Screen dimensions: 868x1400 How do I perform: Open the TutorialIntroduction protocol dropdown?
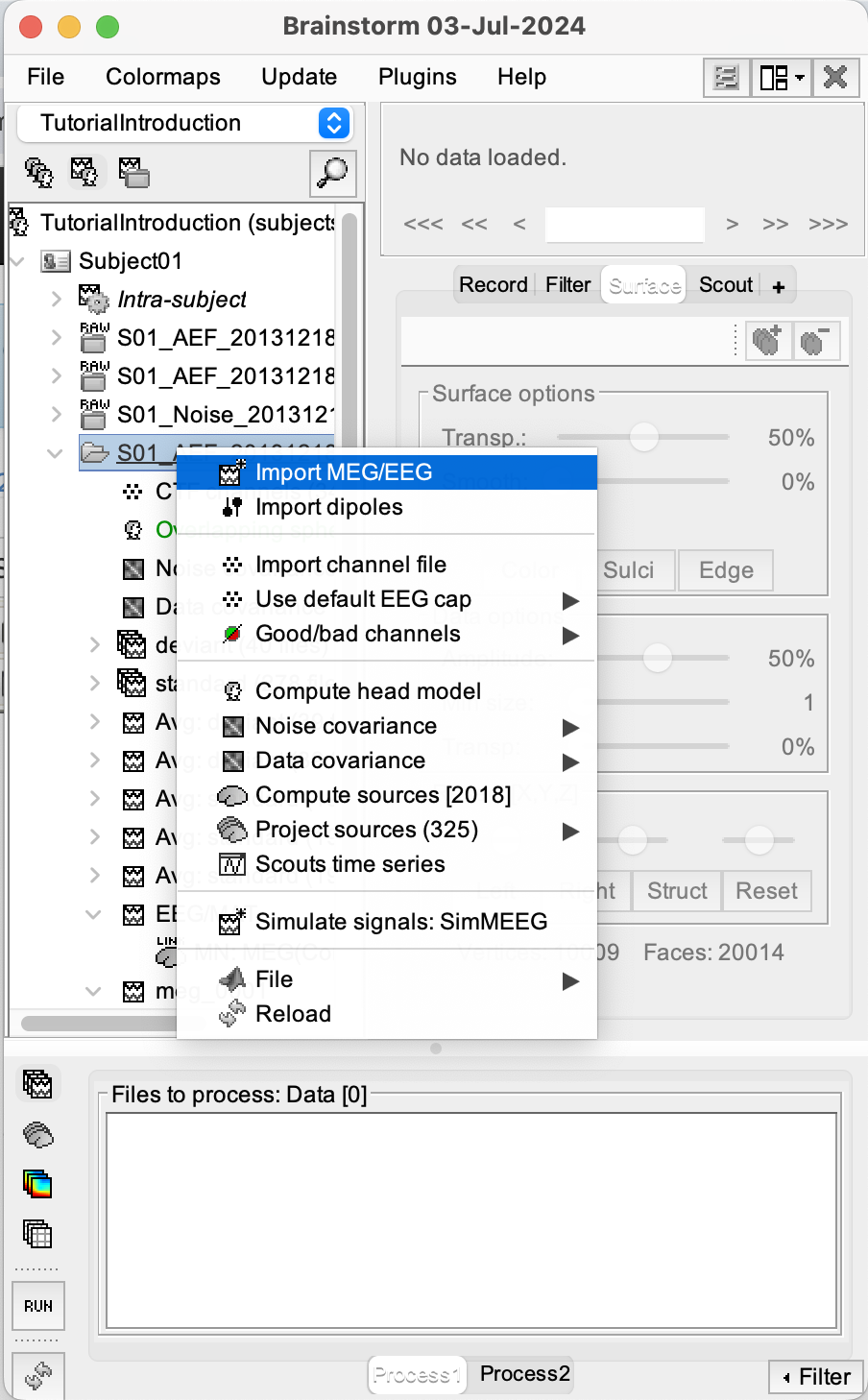pyautogui.click(x=333, y=123)
